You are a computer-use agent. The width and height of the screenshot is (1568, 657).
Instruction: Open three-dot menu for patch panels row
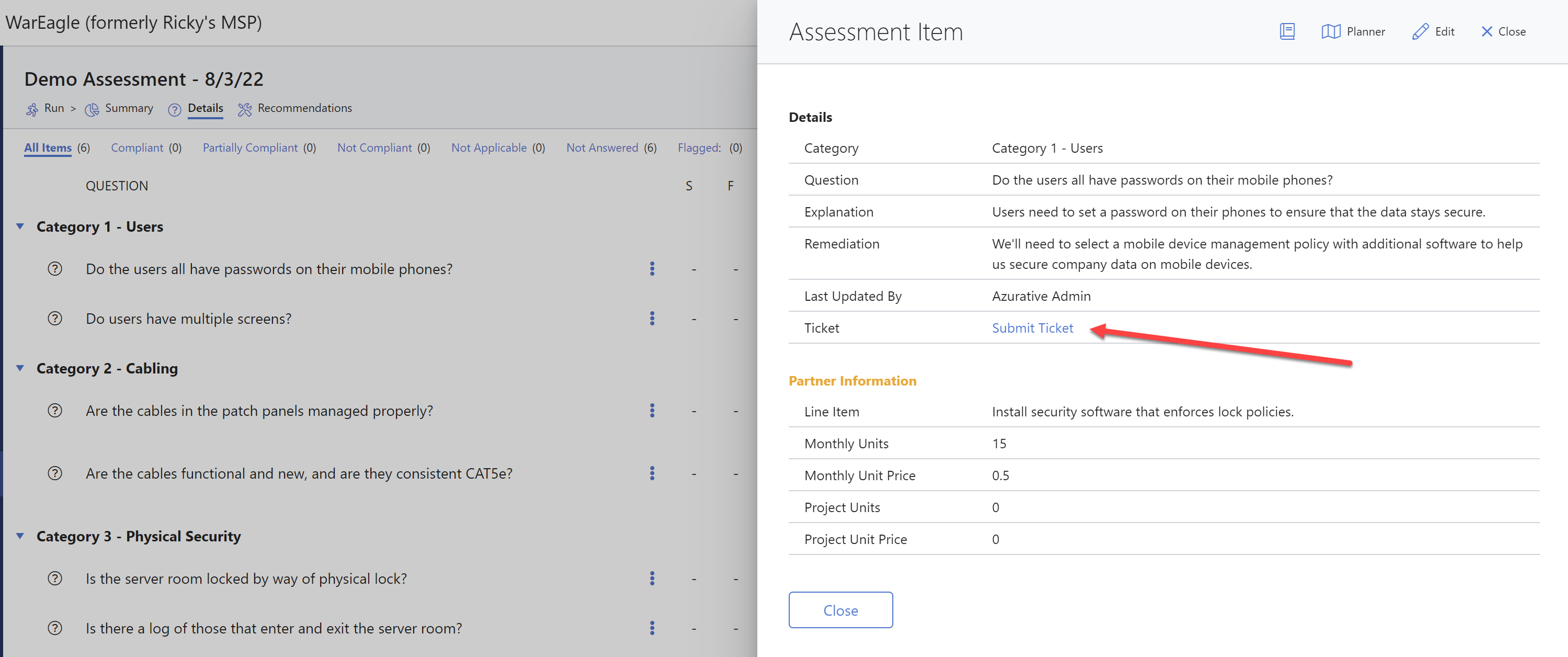click(652, 411)
